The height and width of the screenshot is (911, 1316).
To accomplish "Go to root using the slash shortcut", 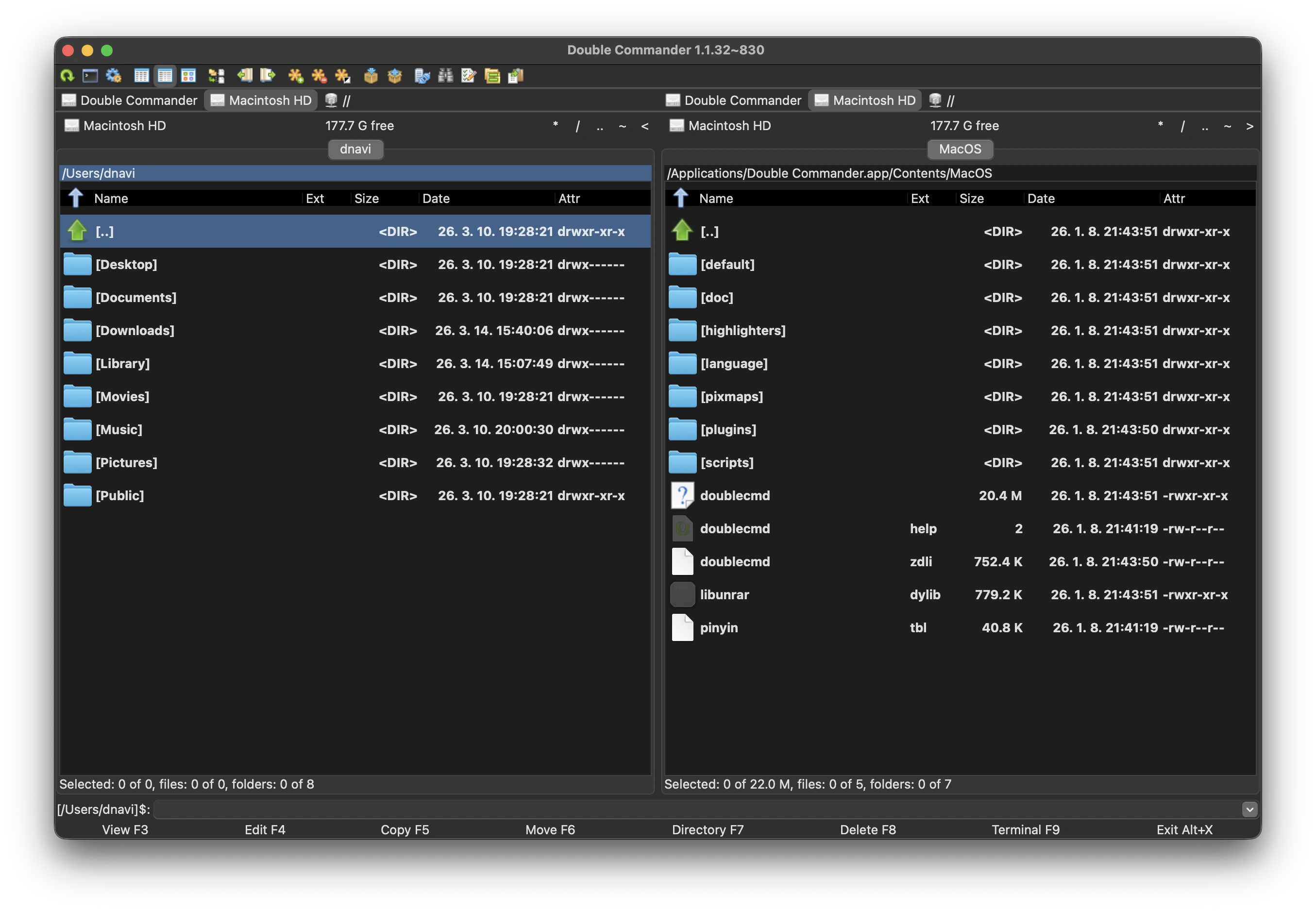I will [x=577, y=126].
